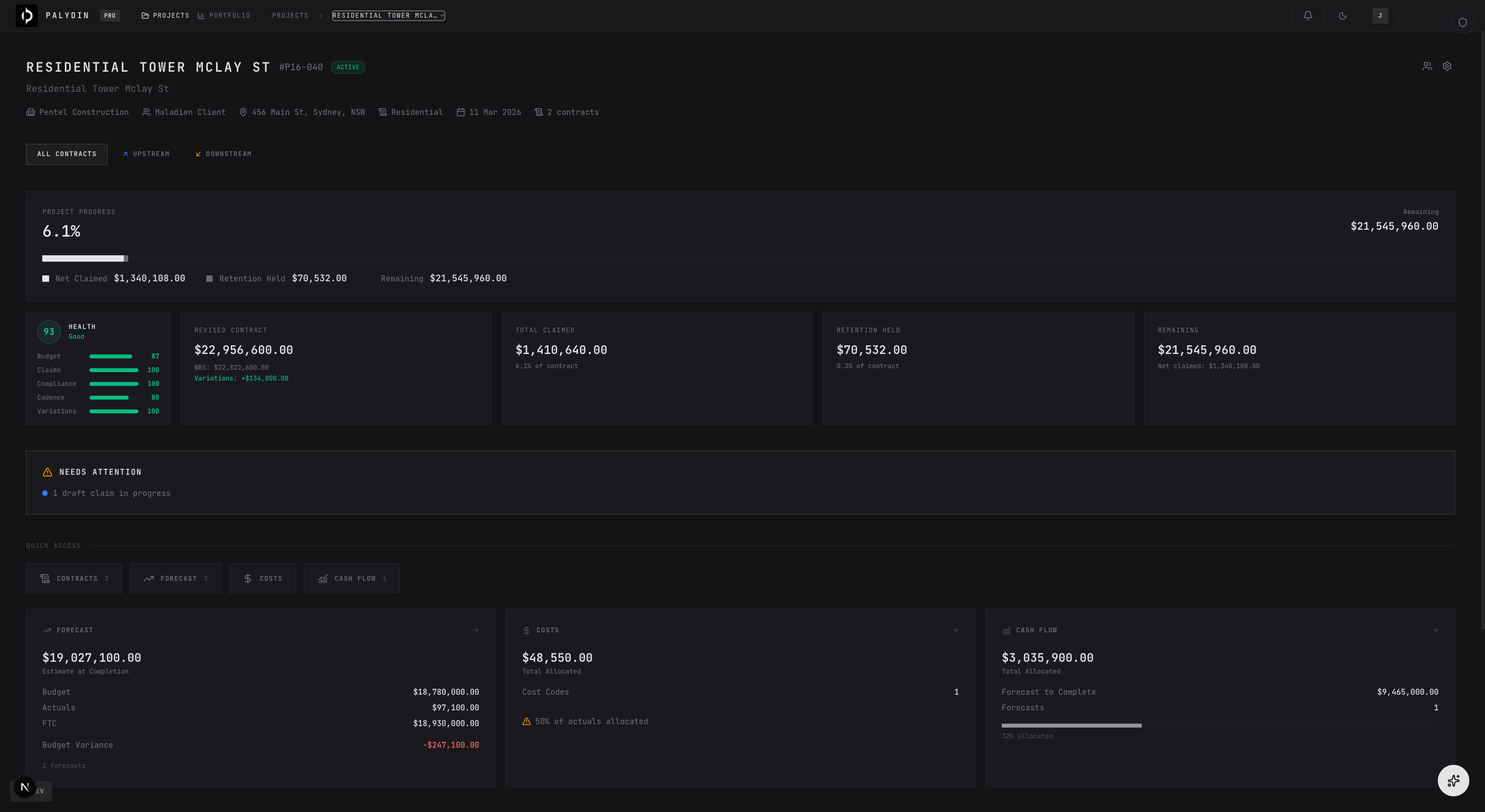Click the notifications bell icon
The width and height of the screenshot is (1485, 812).
point(1307,16)
